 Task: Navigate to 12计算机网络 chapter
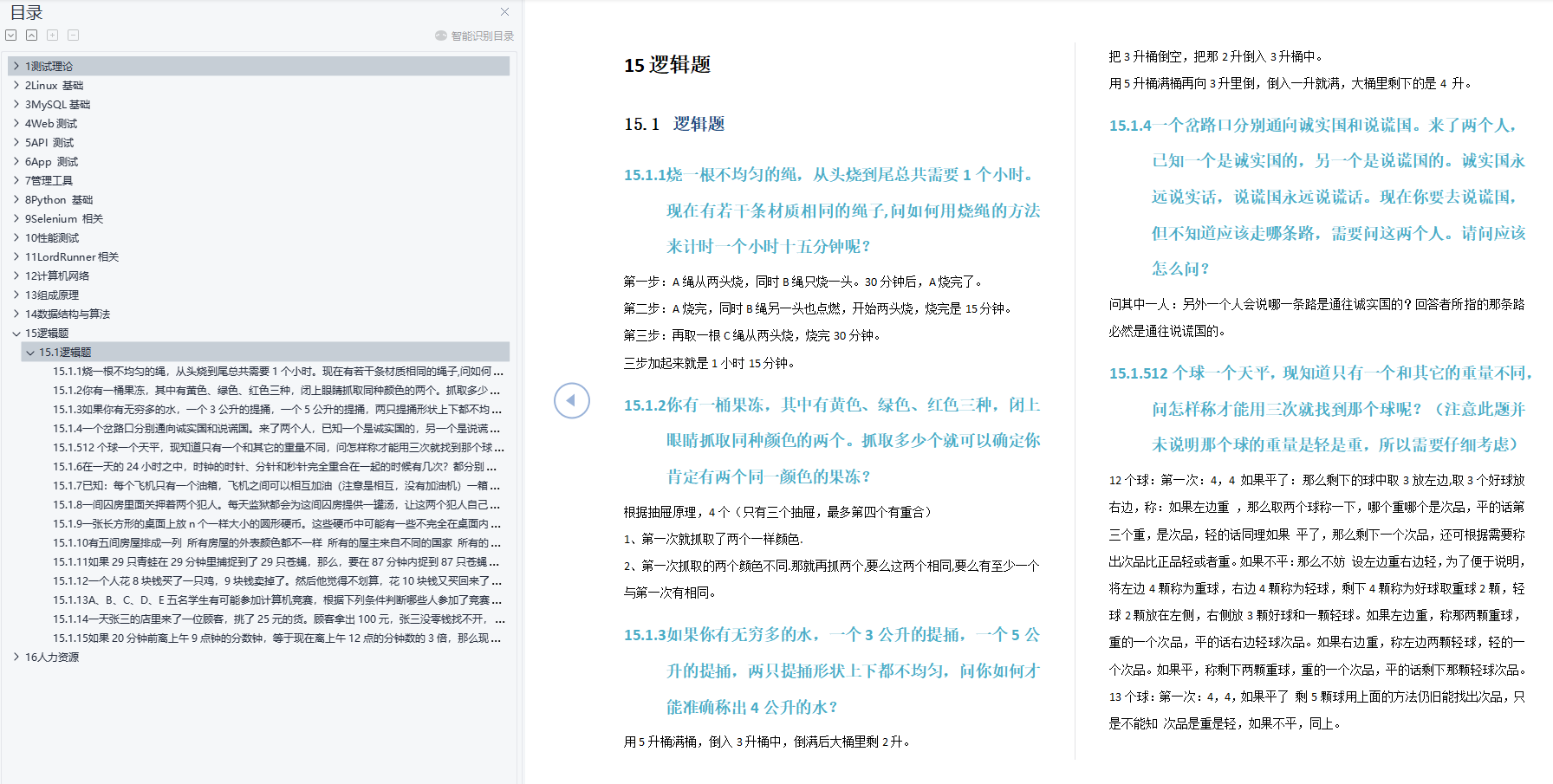(56, 275)
